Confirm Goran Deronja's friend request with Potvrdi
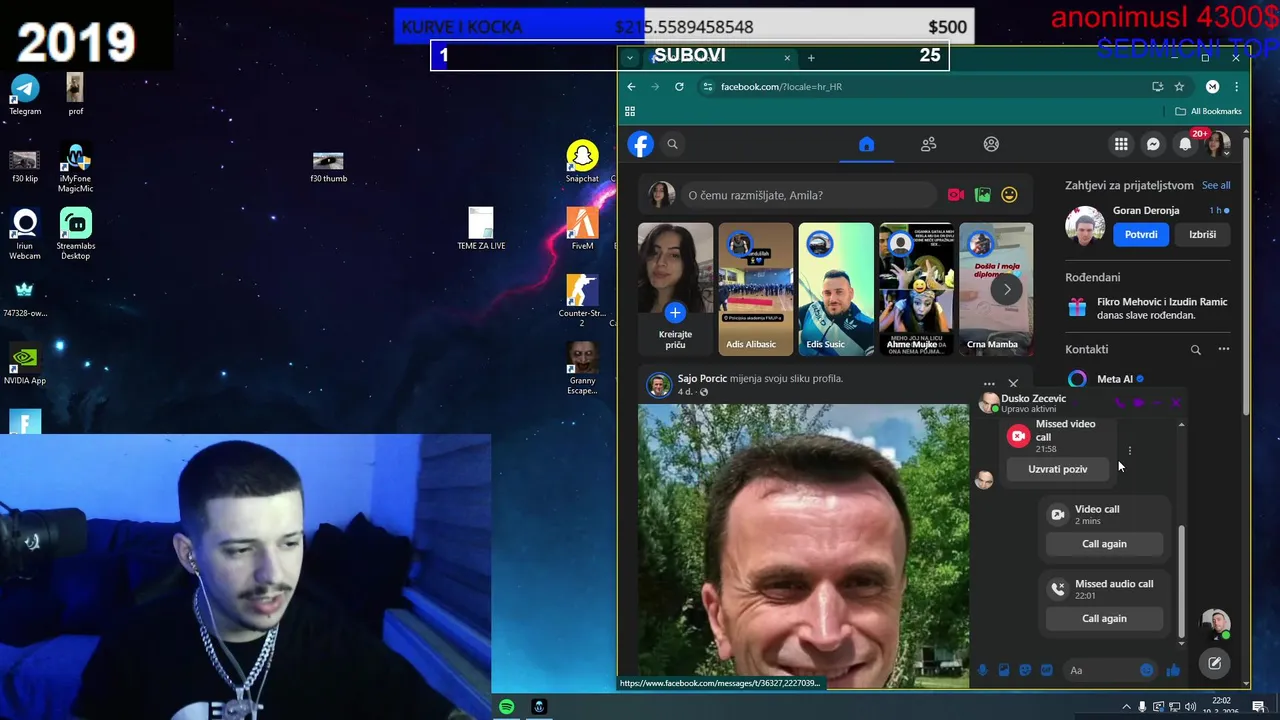Image resolution: width=1280 pixels, height=720 pixels. pyautogui.click(x=1141, y=235)
